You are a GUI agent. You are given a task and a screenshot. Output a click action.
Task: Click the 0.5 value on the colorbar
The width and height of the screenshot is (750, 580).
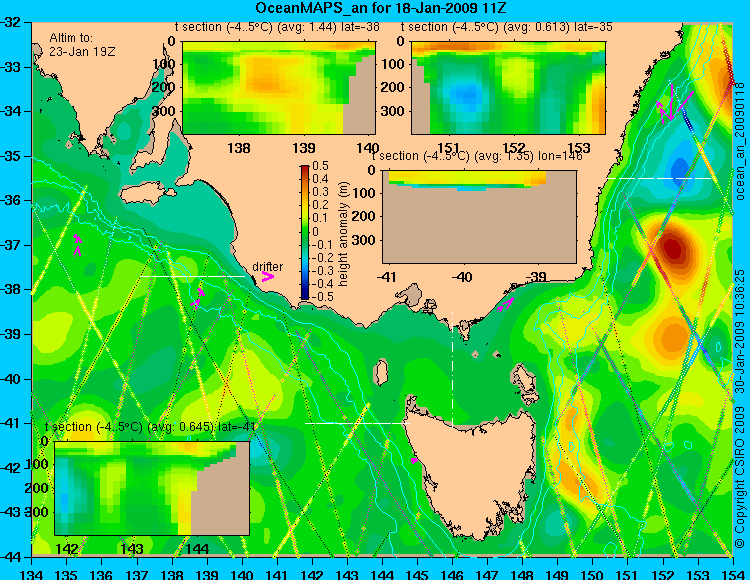(x=320, y=166)
